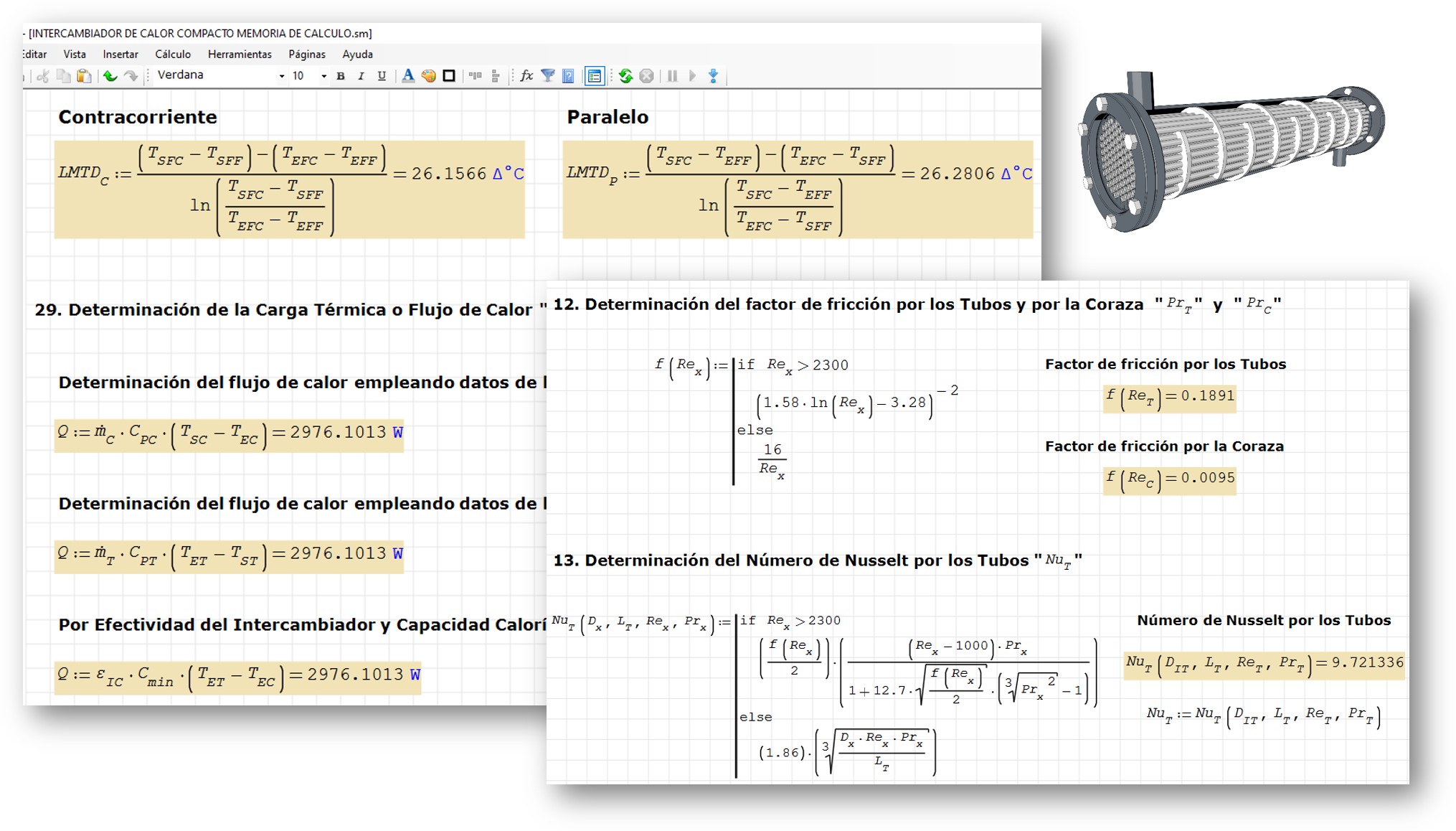1456x831 pixels.
Task: Open the Herramientas menu
Action: (x=240, y=55)
